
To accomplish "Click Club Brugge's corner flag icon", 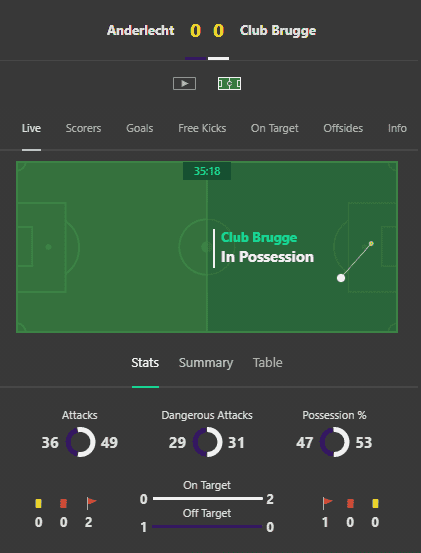I will (x=328, y=503).
